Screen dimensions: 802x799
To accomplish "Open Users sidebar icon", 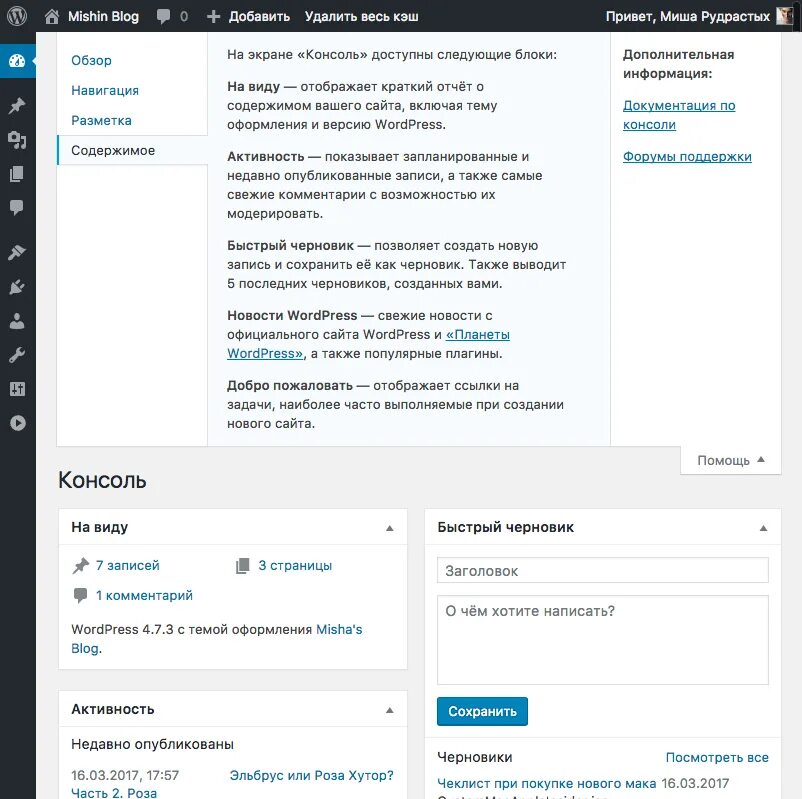I will [17, 321].
